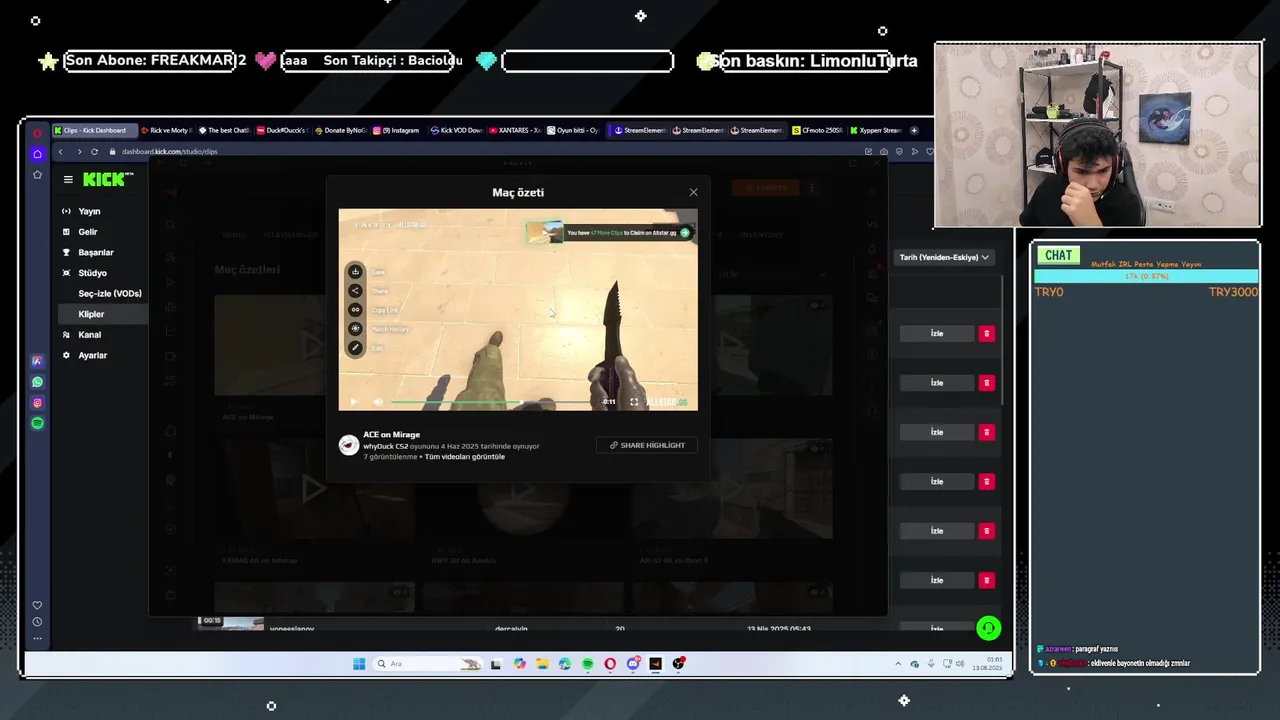
Task: Open Match History icon in video overlay
Action: pos(355,329)
